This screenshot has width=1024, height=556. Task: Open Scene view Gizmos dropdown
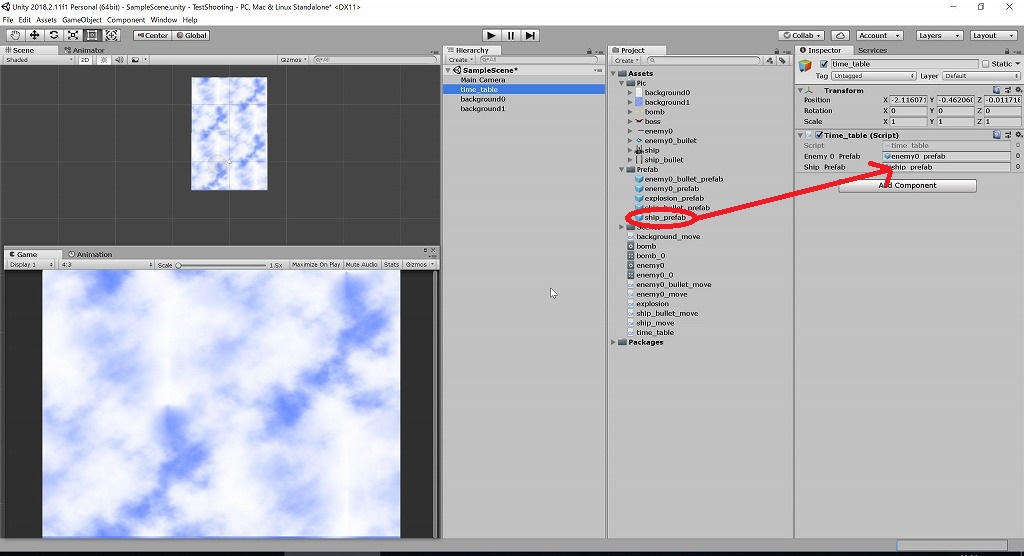[293, 59]
